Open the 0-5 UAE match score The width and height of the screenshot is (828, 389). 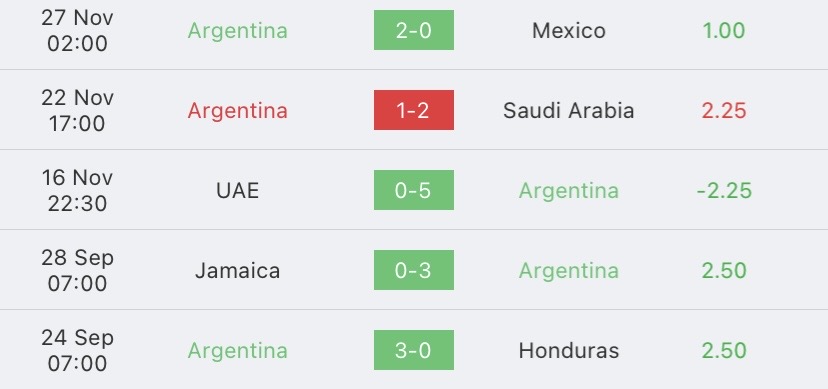tap(413, 190)
